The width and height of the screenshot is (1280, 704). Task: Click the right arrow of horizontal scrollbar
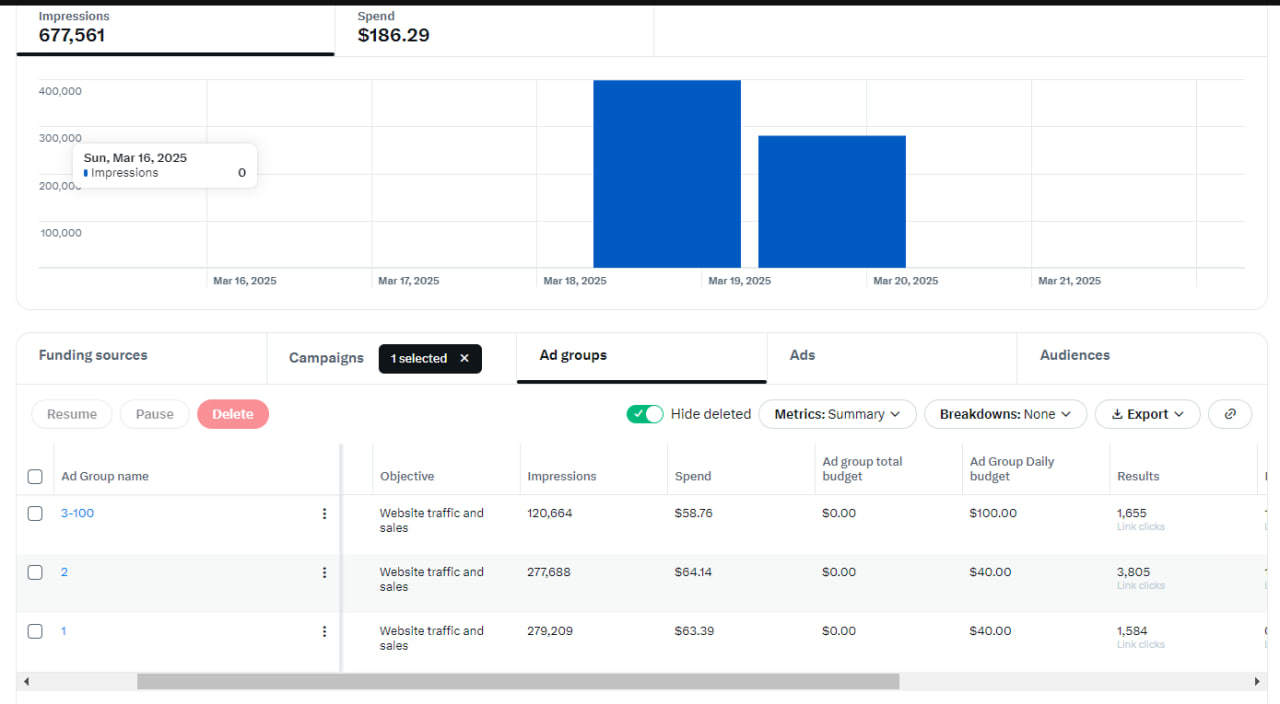[x=1257, y=681]
